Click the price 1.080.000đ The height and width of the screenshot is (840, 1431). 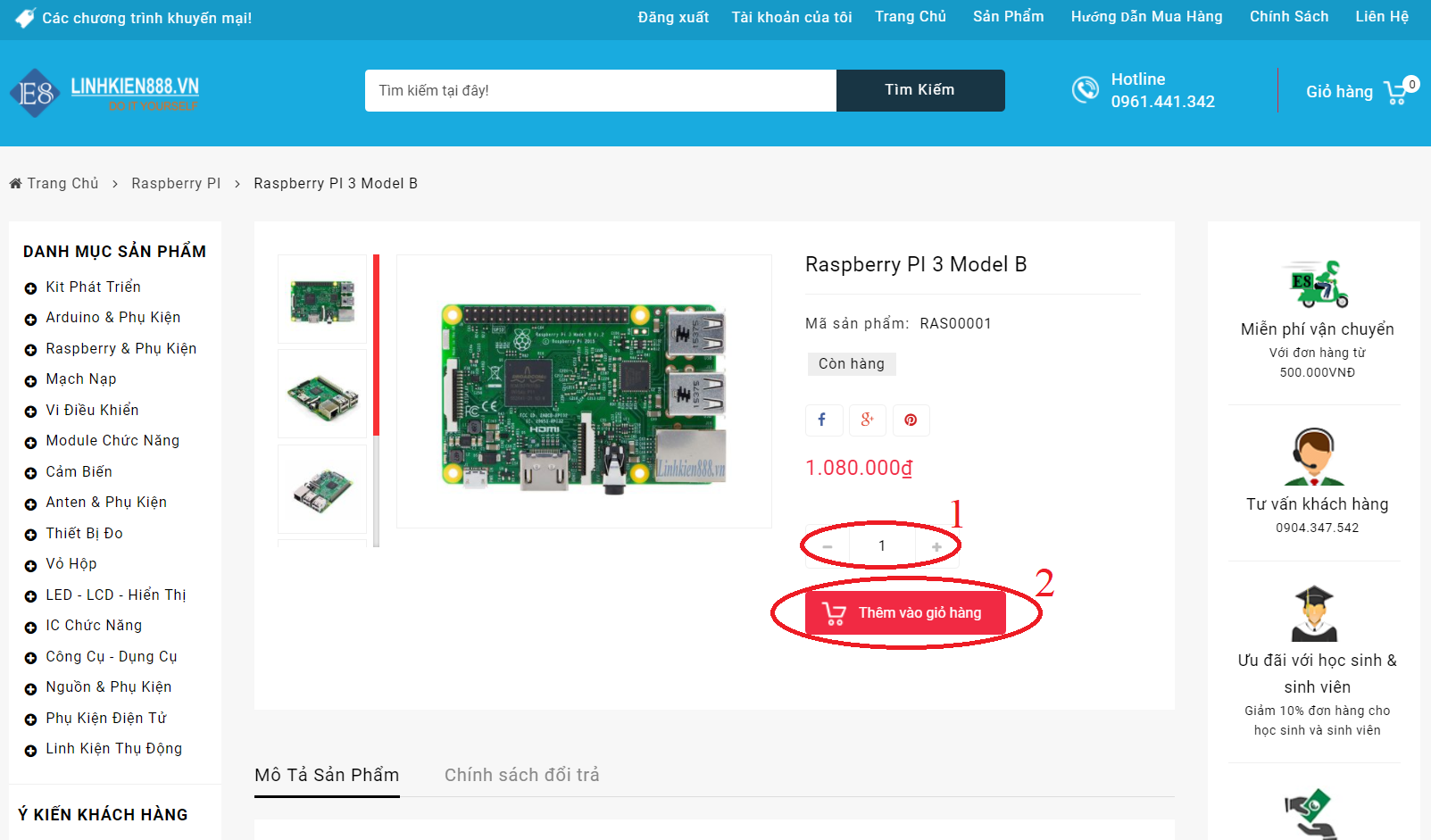tap(859, 468)
